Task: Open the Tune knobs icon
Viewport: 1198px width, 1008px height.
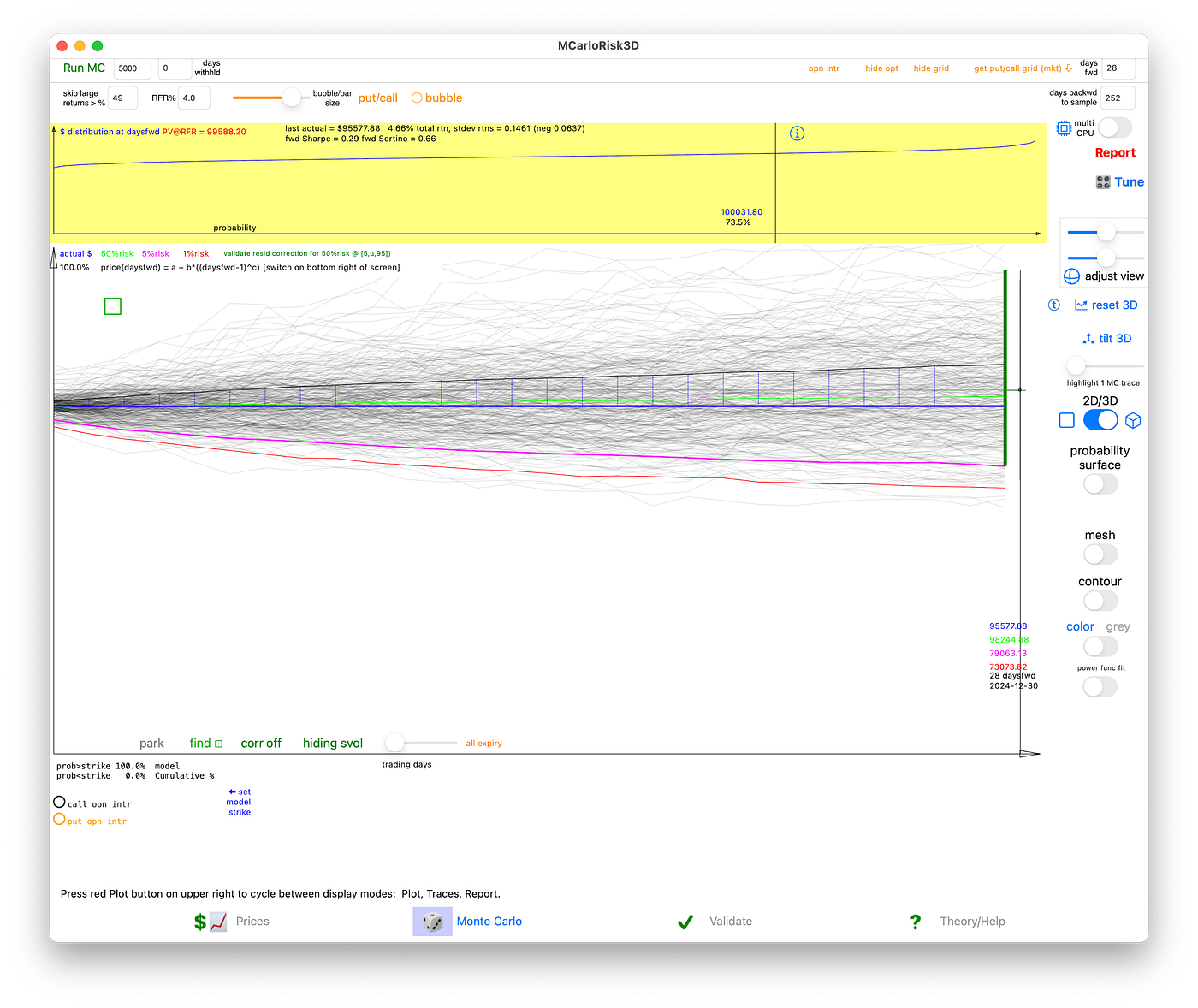Action: [1103, 182]
